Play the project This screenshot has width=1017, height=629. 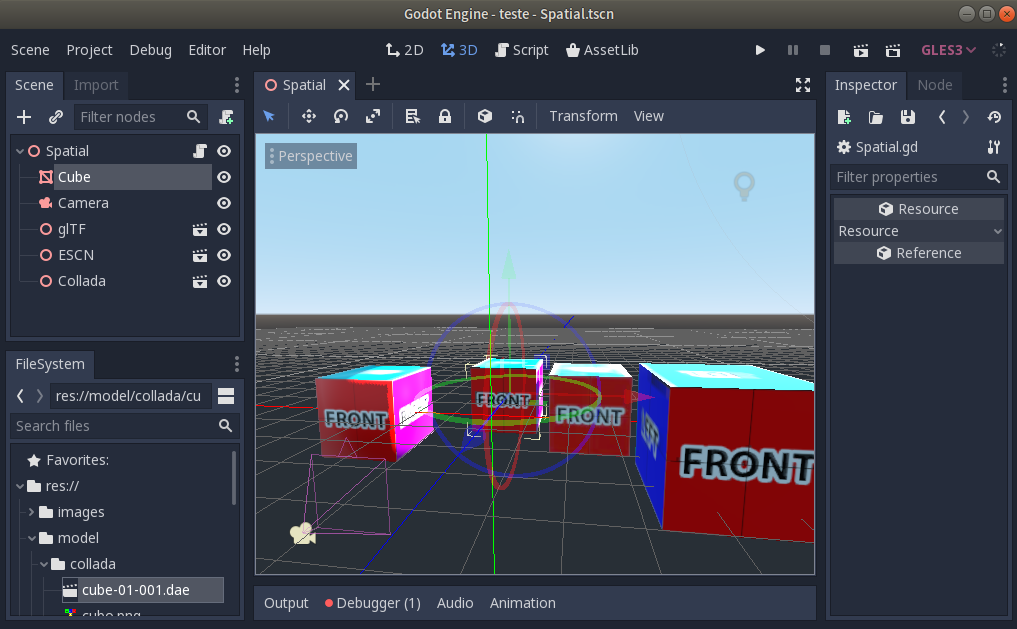(760, 50)
